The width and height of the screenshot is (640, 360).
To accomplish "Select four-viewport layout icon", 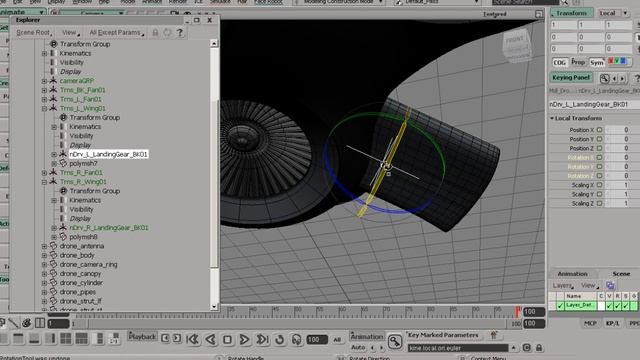I will pos(66,338).
